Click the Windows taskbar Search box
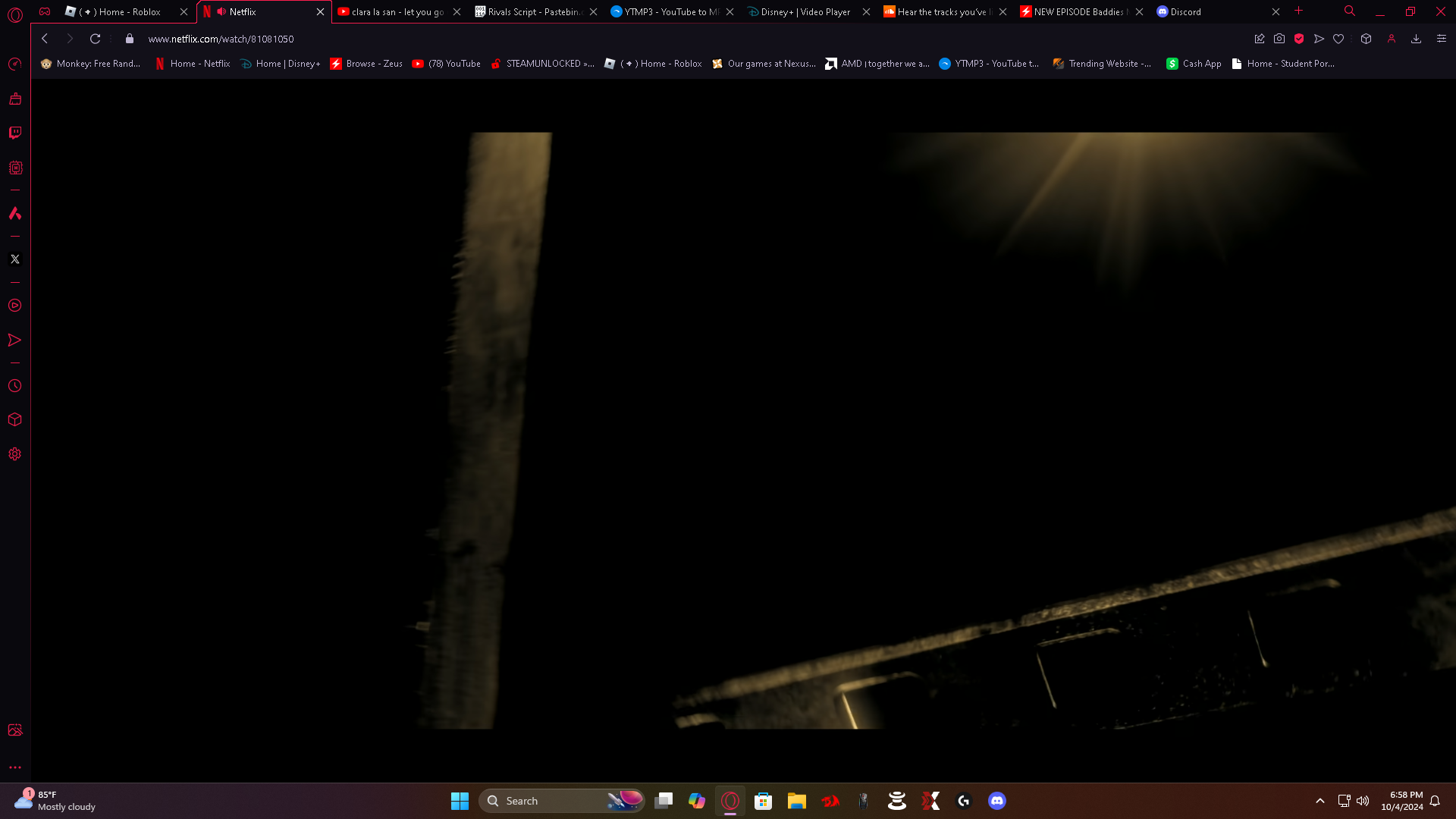This screenshot has height=819, width=1456. click(x=562, y=801)
